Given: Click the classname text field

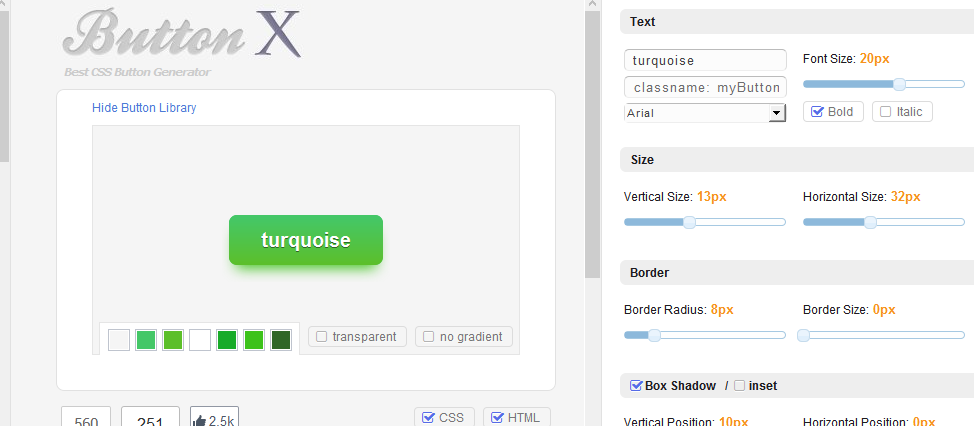Looking at the screenshot, I should coord(705,88).
